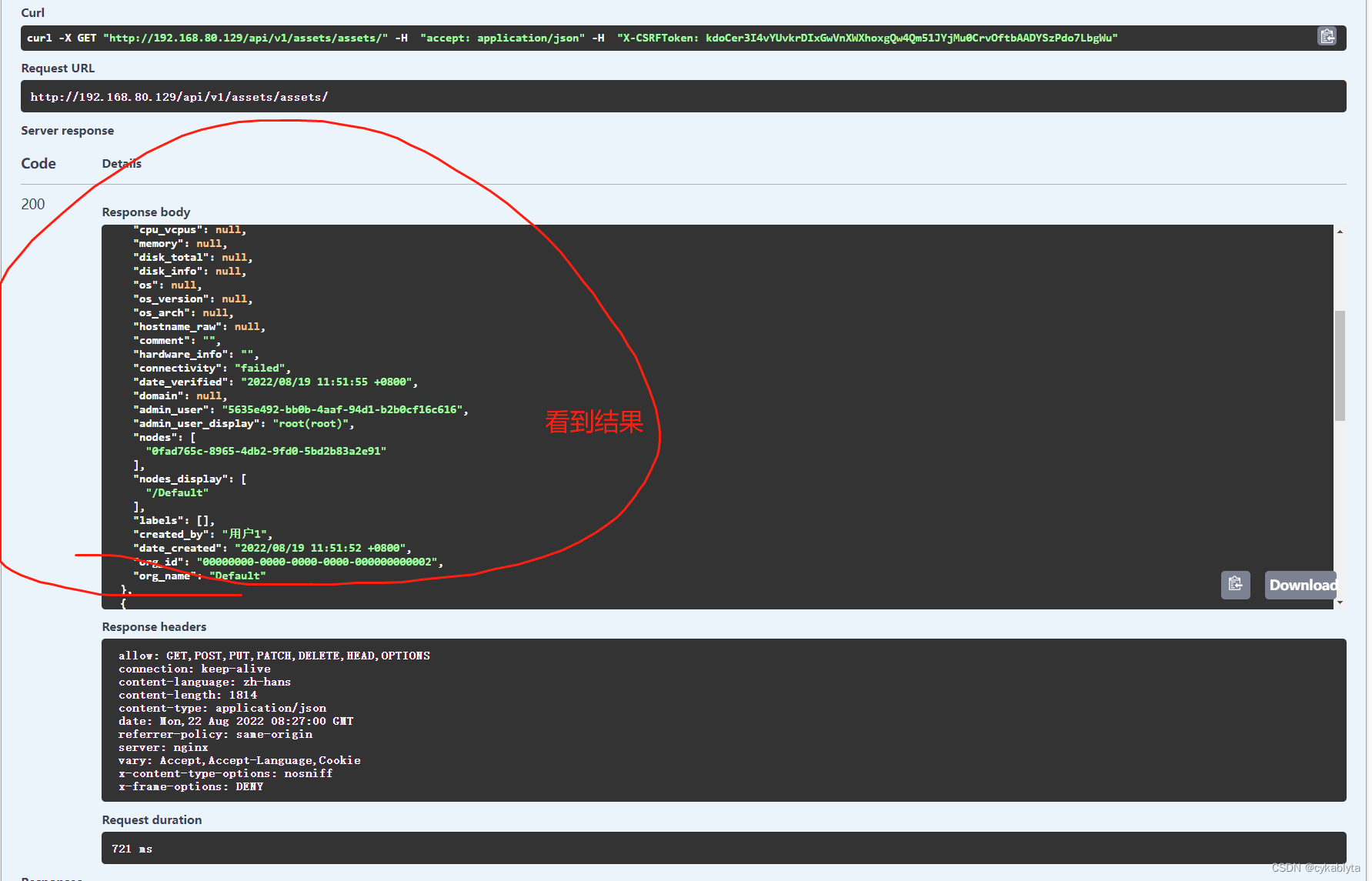1372x881 pixels.
Task: Click the curl command text block
Action: pos(683,38)
